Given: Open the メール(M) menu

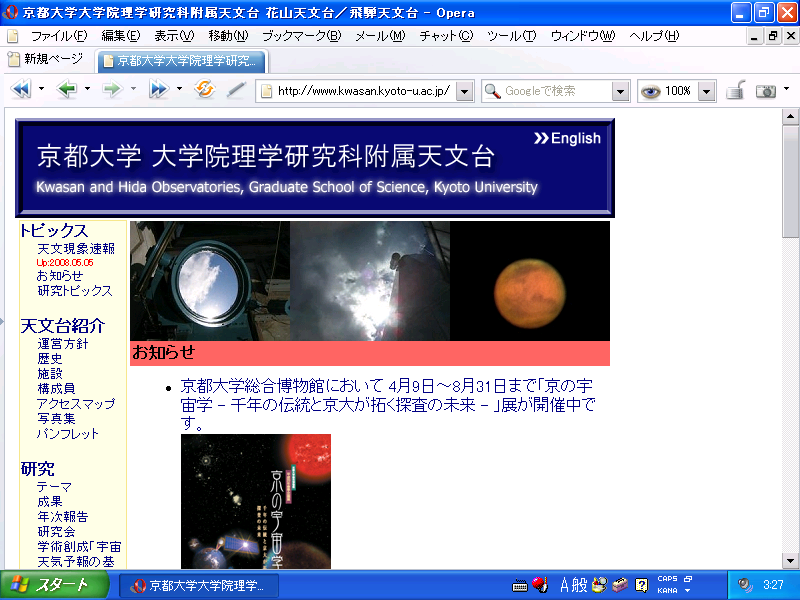Looking at the screenshot, I should 380,36.
